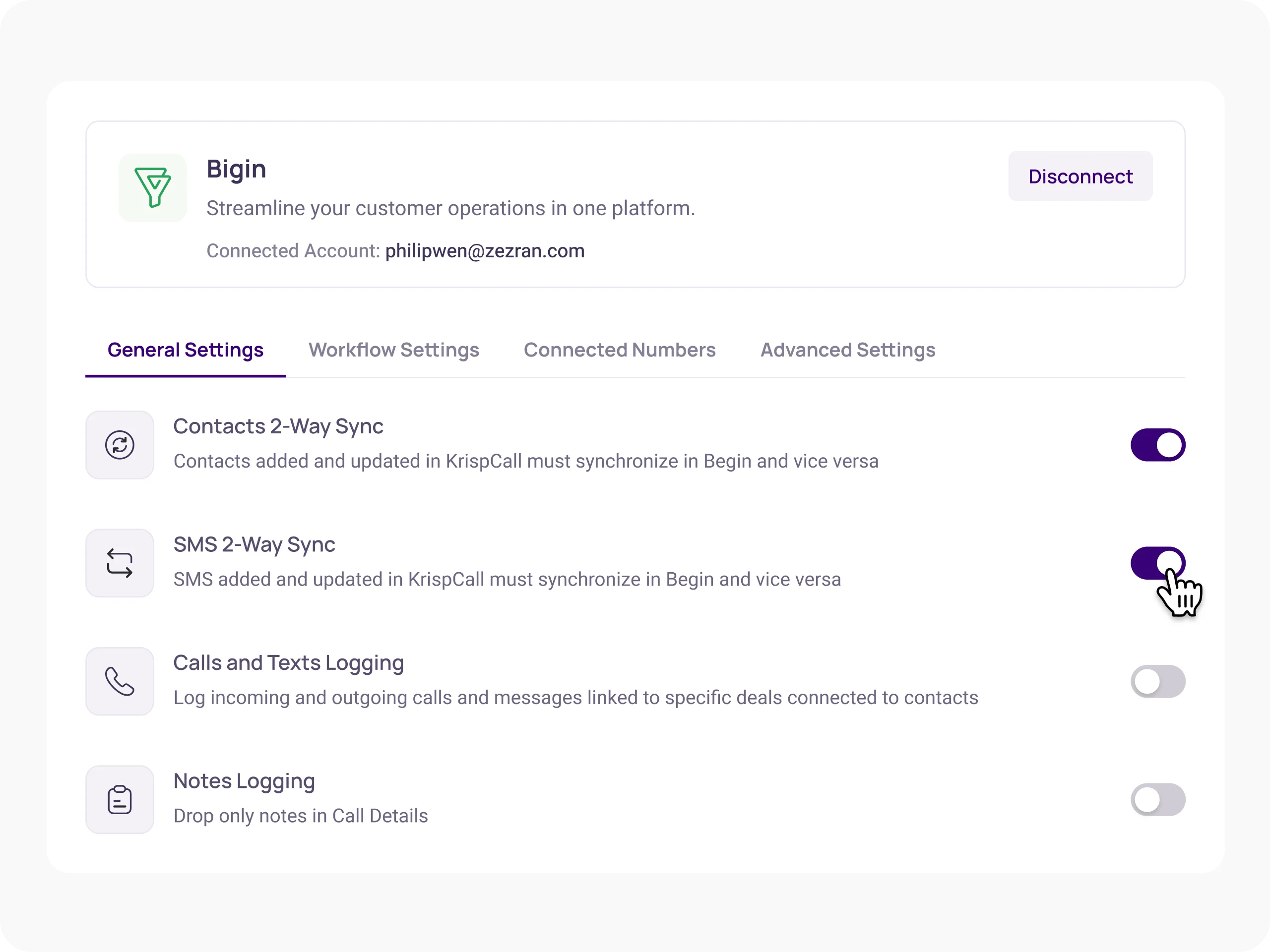Click 'Streamline your customer operations in one platform.' text
1270x952 pixels.
click(450, 208)
